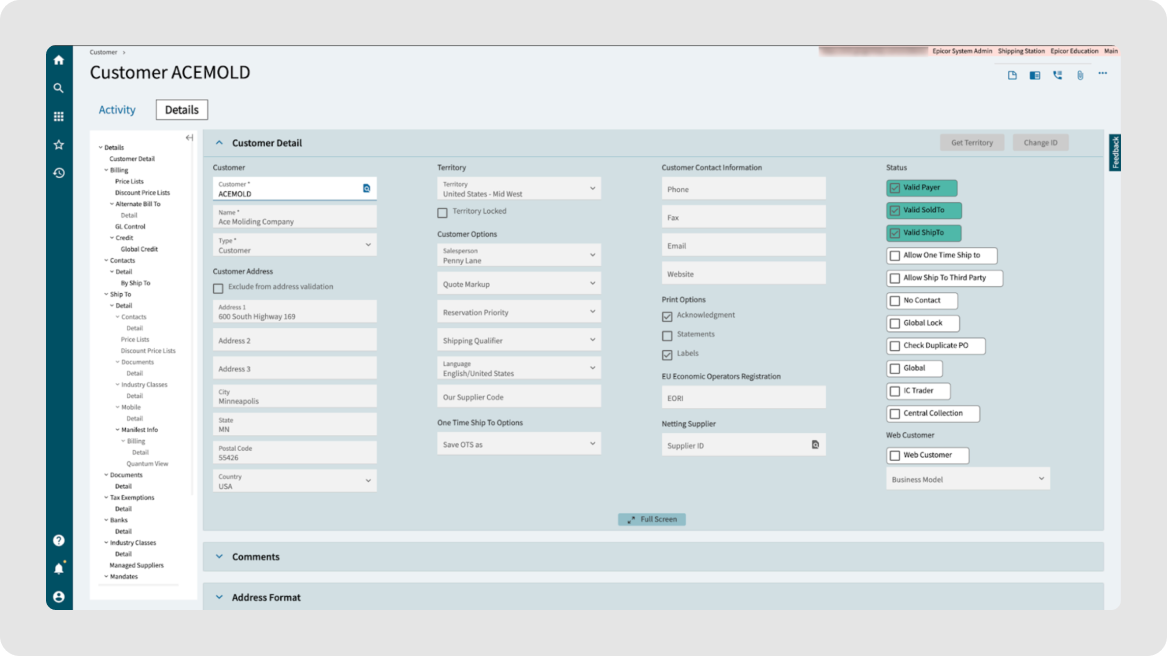Open Search in the left sidebar
This screenshot has width=1167, height=656.
coord(59,88)
